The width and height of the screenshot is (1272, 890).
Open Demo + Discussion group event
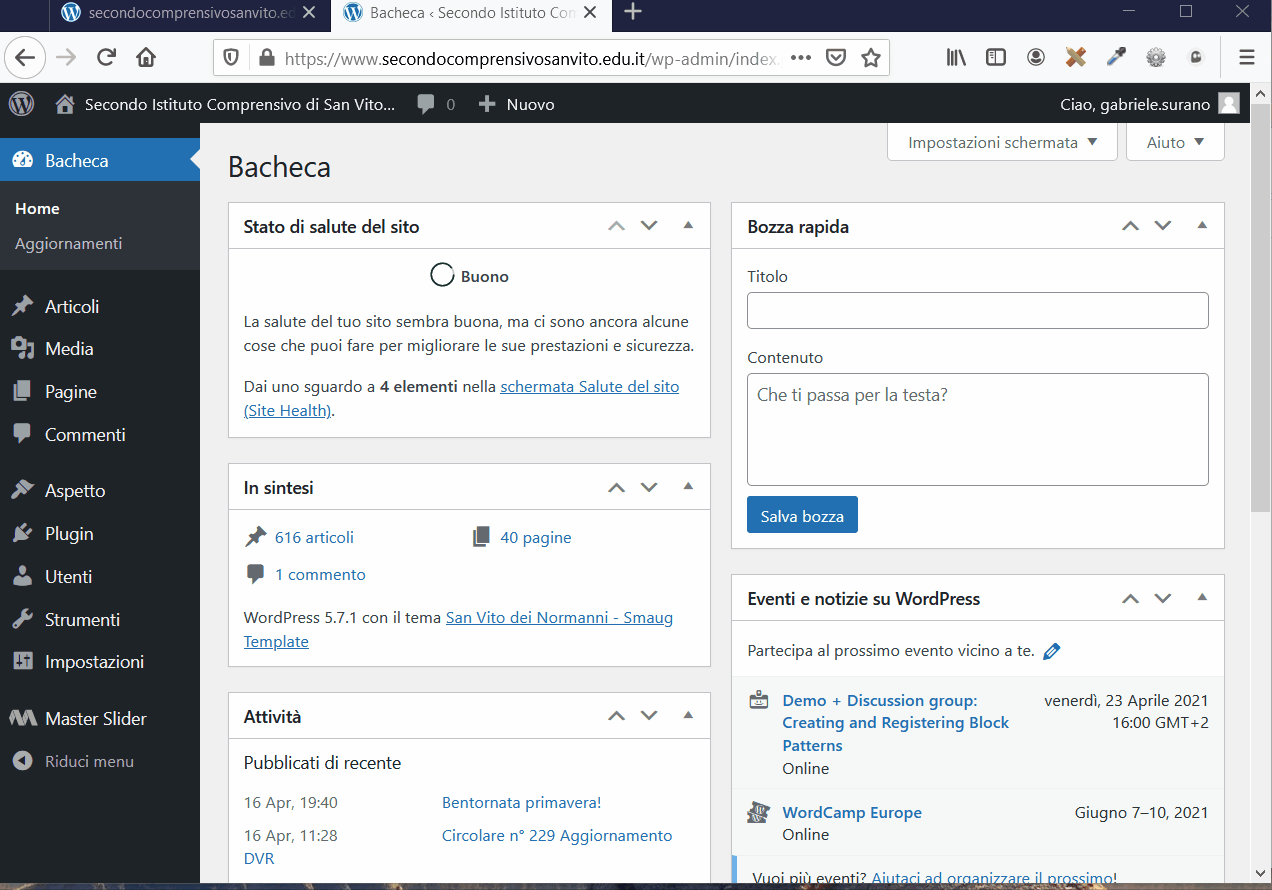[x=896, y=723]
